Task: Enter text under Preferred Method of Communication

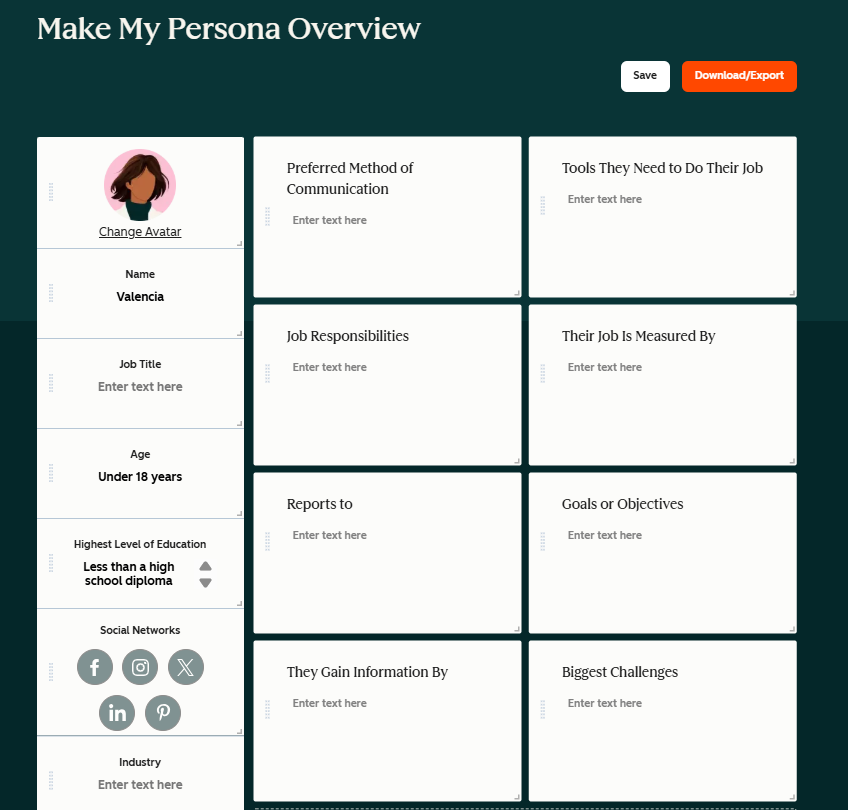Action: (x=330, y=220)
